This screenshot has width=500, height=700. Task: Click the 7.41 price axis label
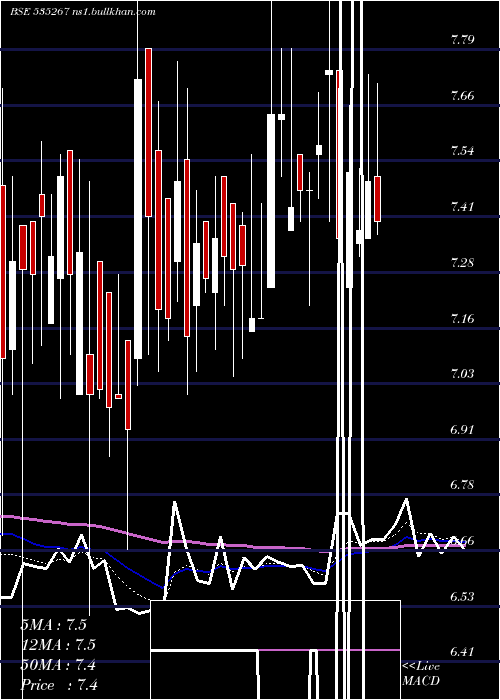pyautogui.click(x=462, y=206)
